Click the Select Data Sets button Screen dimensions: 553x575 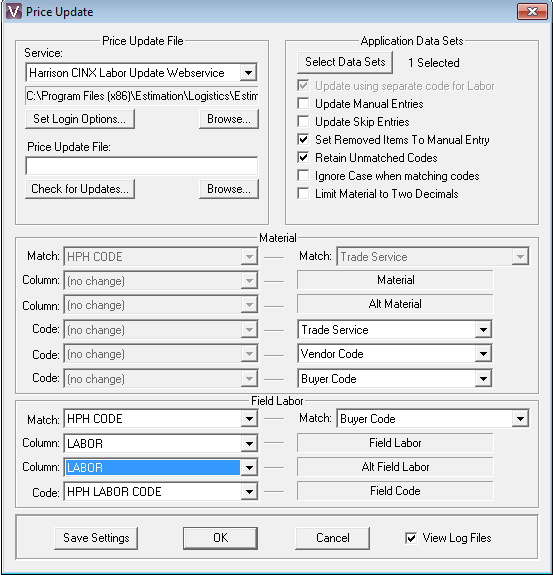(x=345, y=62)
